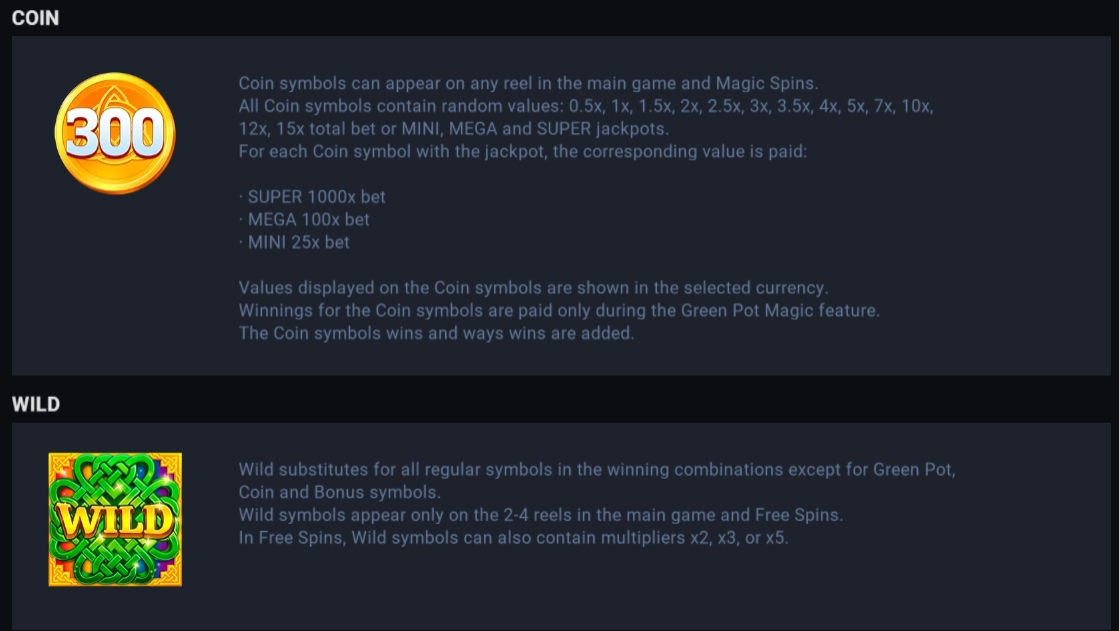The height and width of the screenshot is (631, 1119).
Task: Click the SUPER 1000x bet line
Action: 312,196
